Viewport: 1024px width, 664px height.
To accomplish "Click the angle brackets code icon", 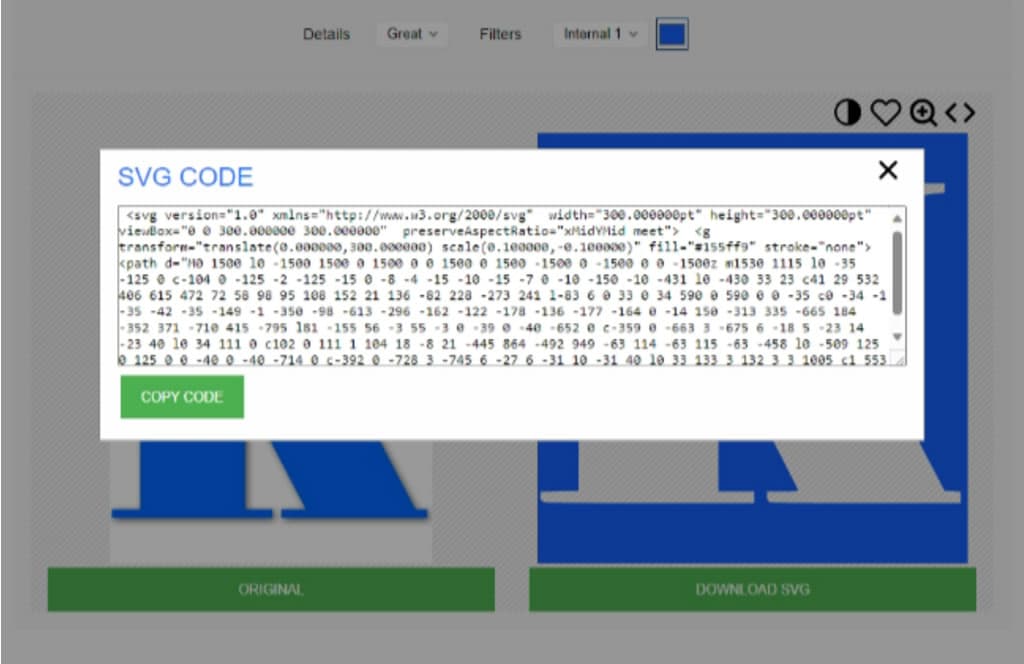I will pos(959,113).
